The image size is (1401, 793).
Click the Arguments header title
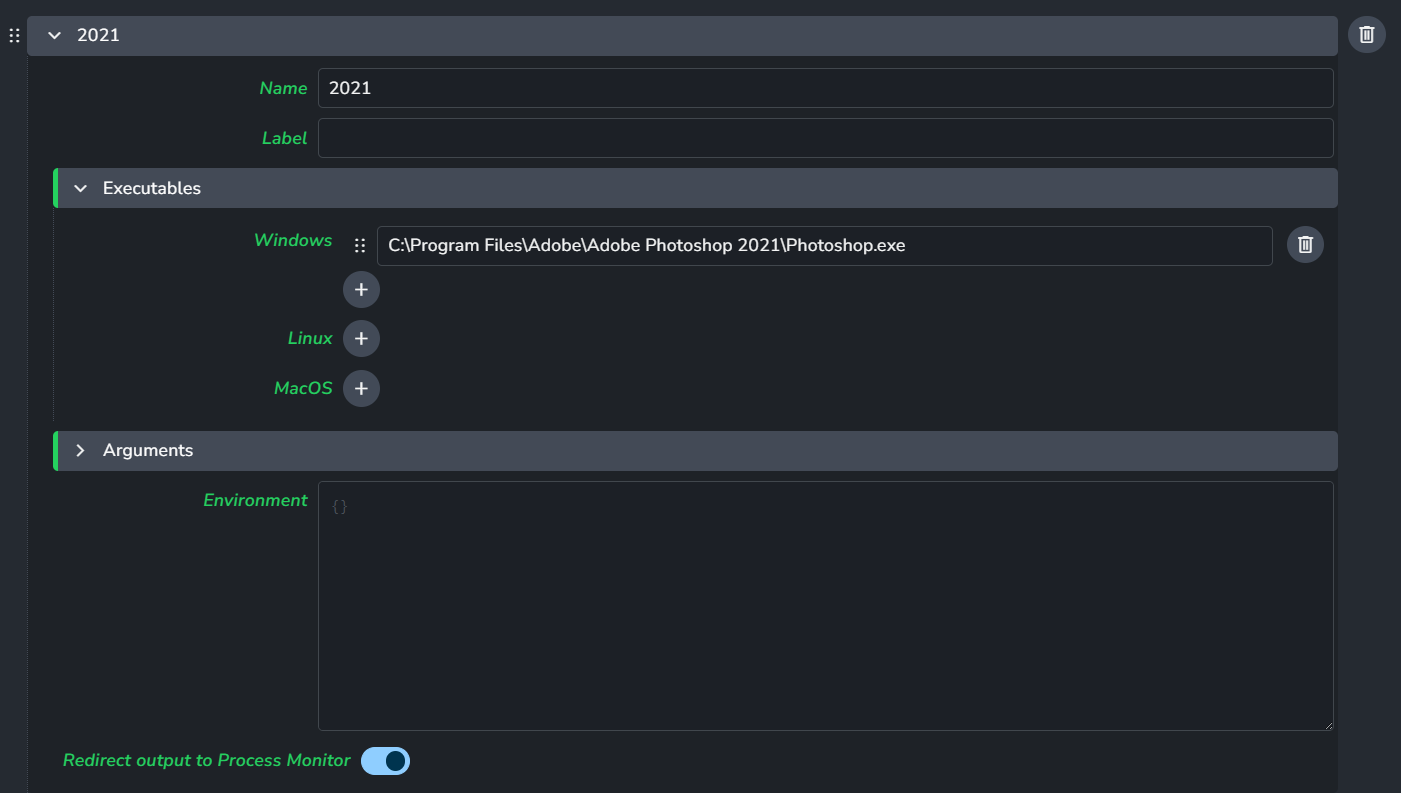pos(148,451)
